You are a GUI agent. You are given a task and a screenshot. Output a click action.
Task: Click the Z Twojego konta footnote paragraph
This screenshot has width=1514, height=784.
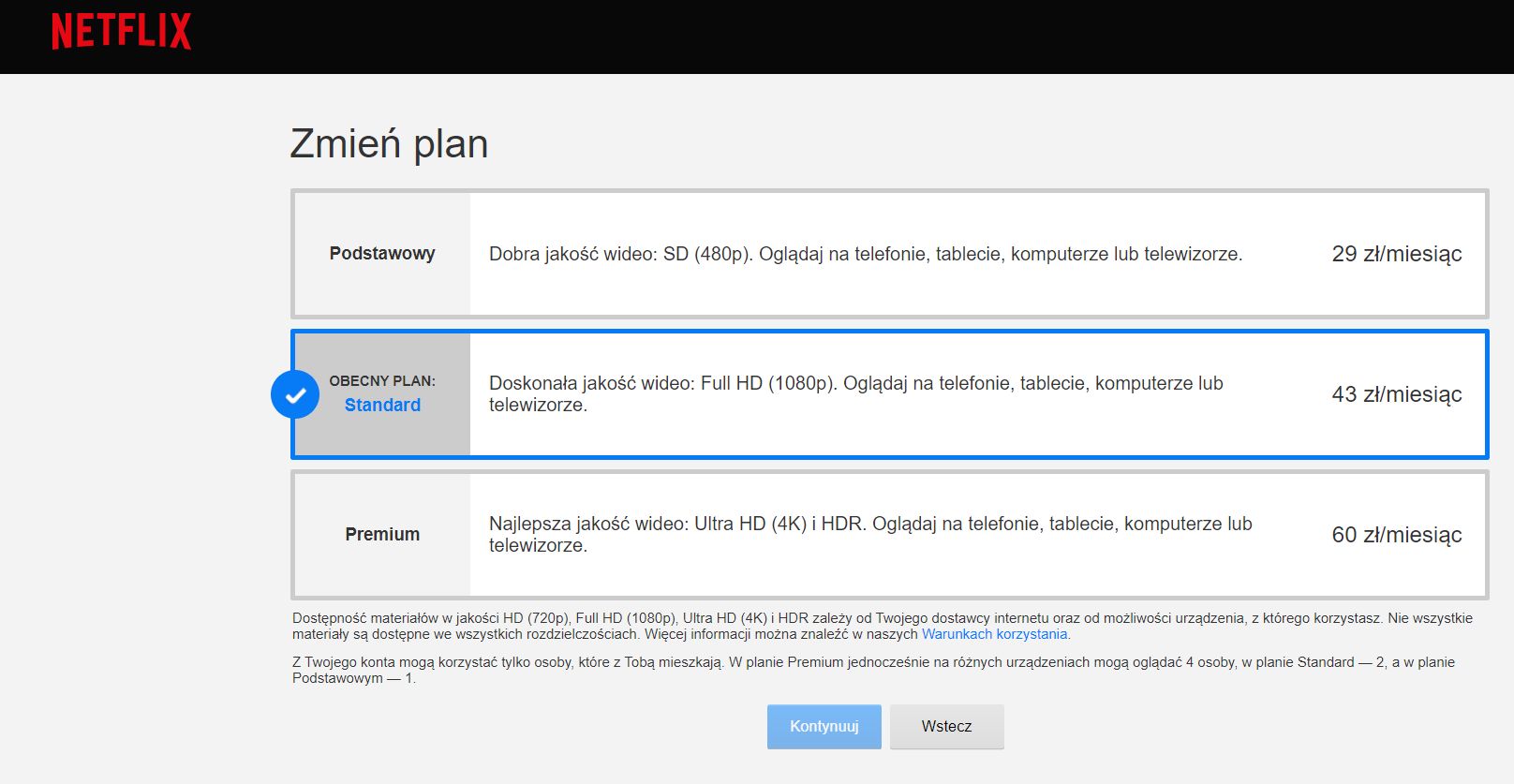coord(873,670)
